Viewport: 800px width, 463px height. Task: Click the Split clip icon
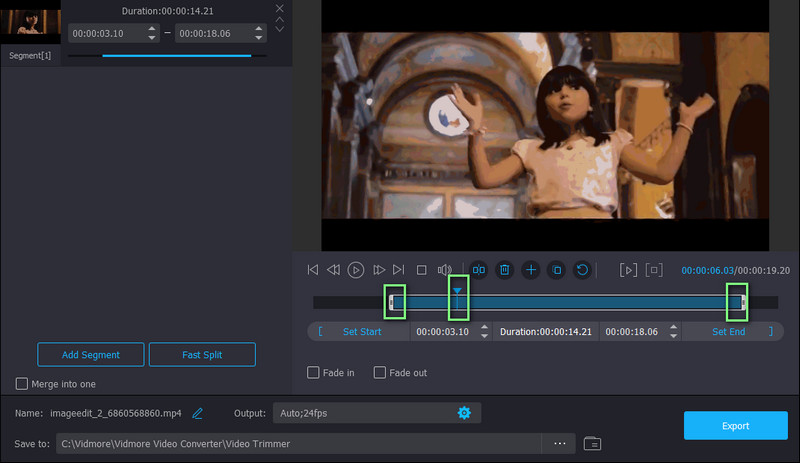(479, 270)
